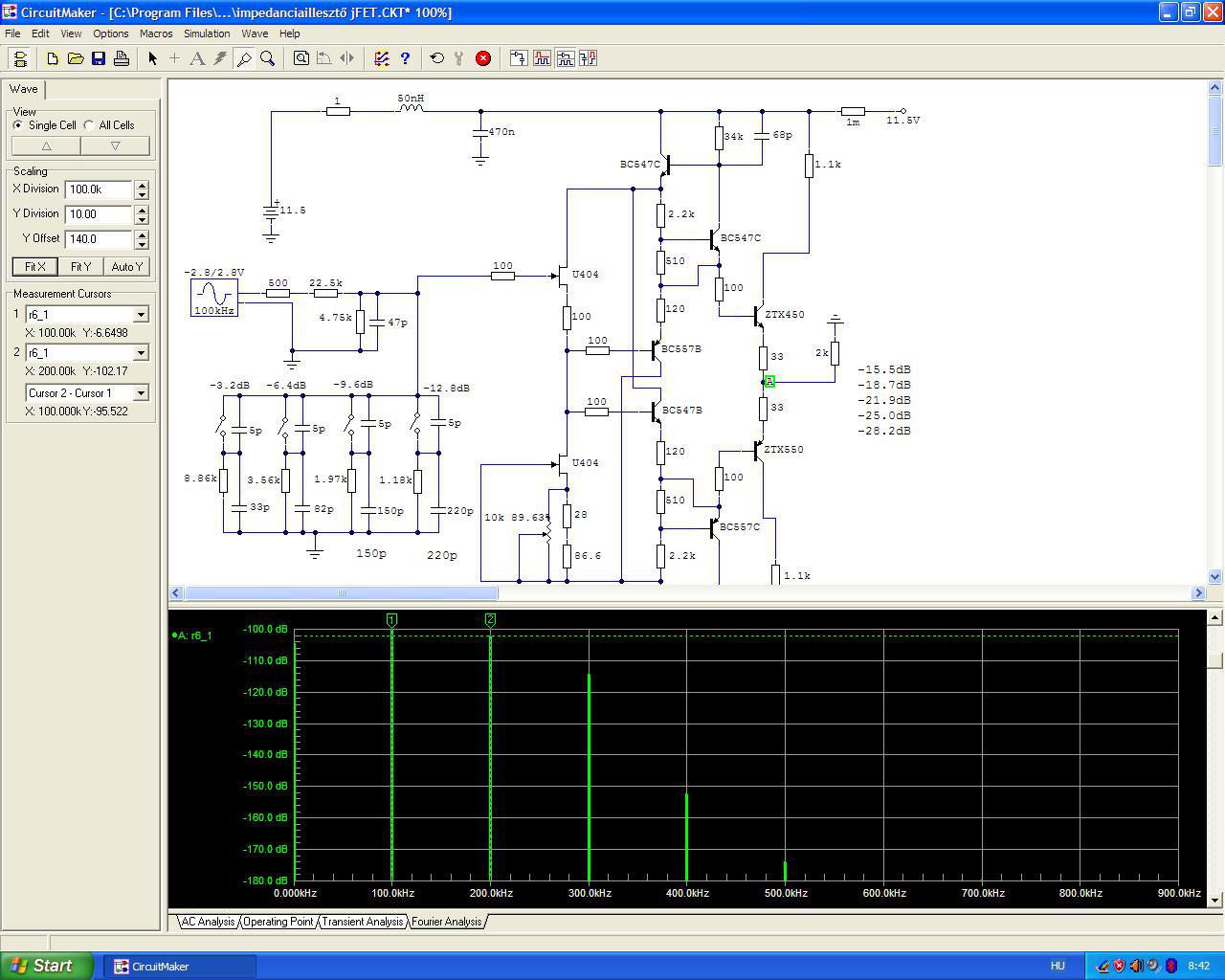This screenshot has height=980, width=1225.
Task: Click the Auto Y scaling button
Action: [126, 267]
